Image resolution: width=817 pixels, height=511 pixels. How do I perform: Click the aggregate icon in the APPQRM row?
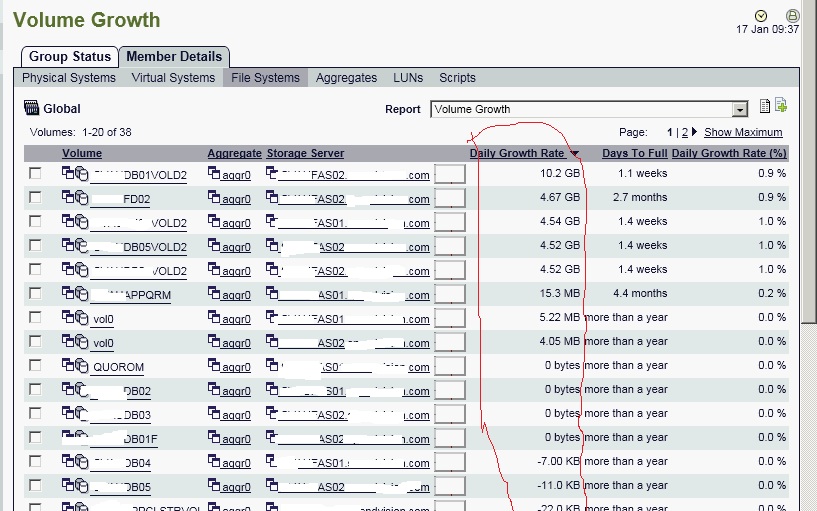[x=214, y=294]
